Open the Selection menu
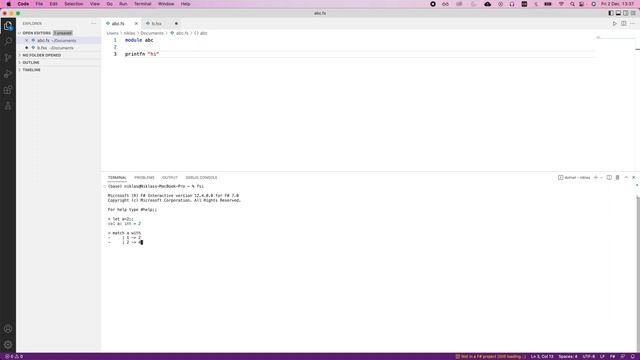 [x=73, y=4]
